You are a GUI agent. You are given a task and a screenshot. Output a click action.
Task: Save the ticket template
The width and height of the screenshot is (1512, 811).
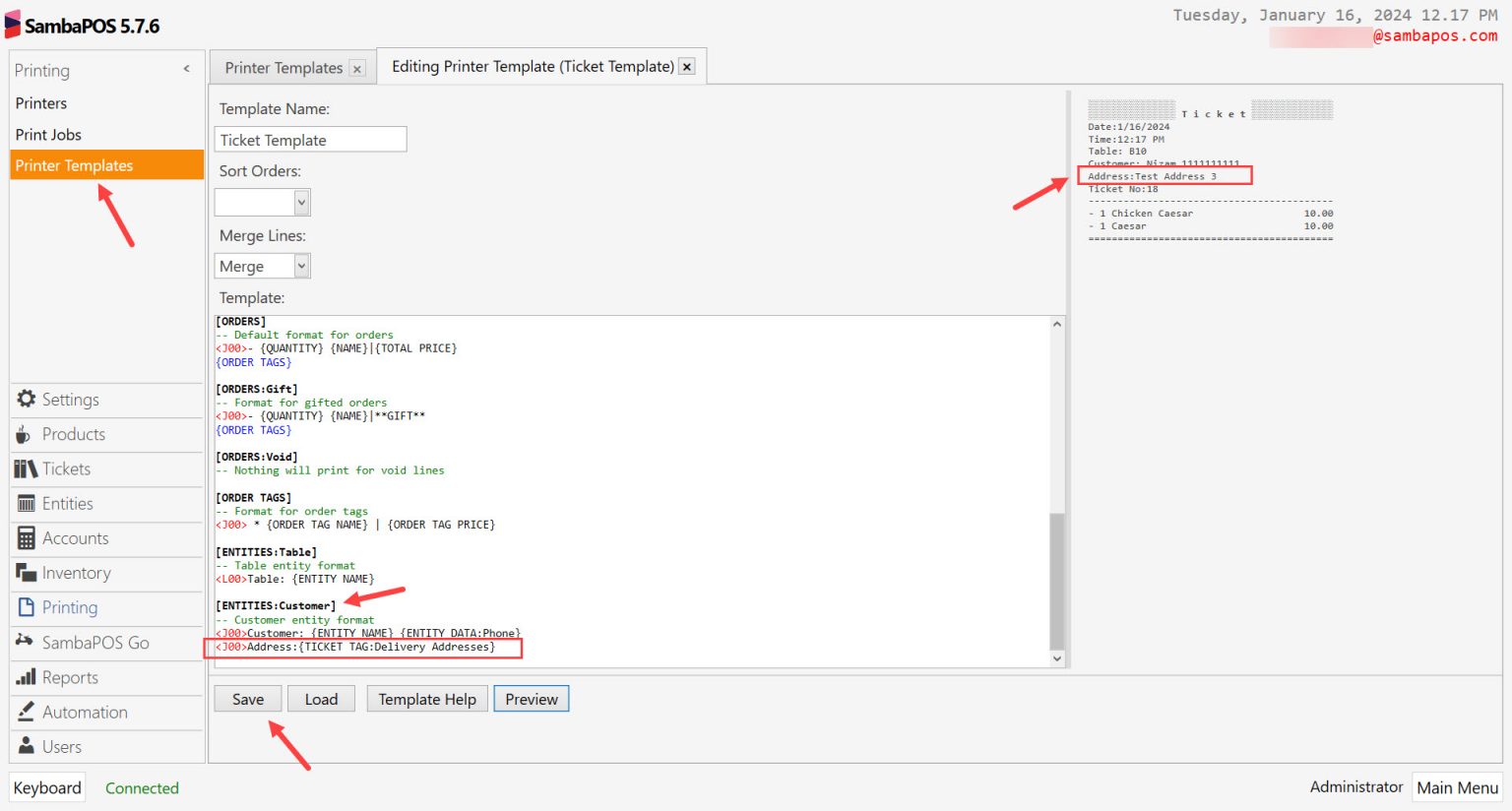pyautogui.click(x=247, y=699)
